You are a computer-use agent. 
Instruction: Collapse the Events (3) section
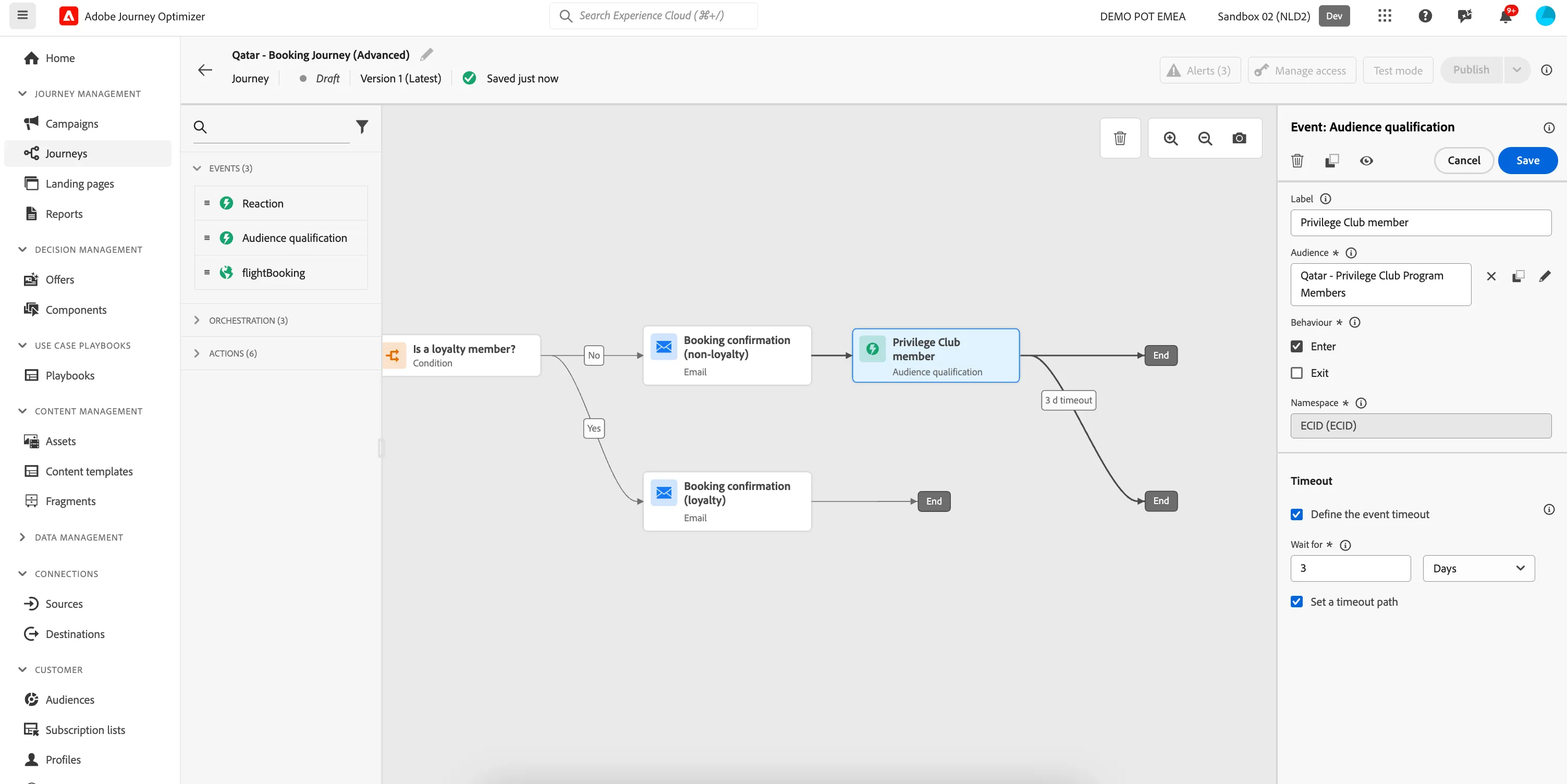click(x=197, y=168)
